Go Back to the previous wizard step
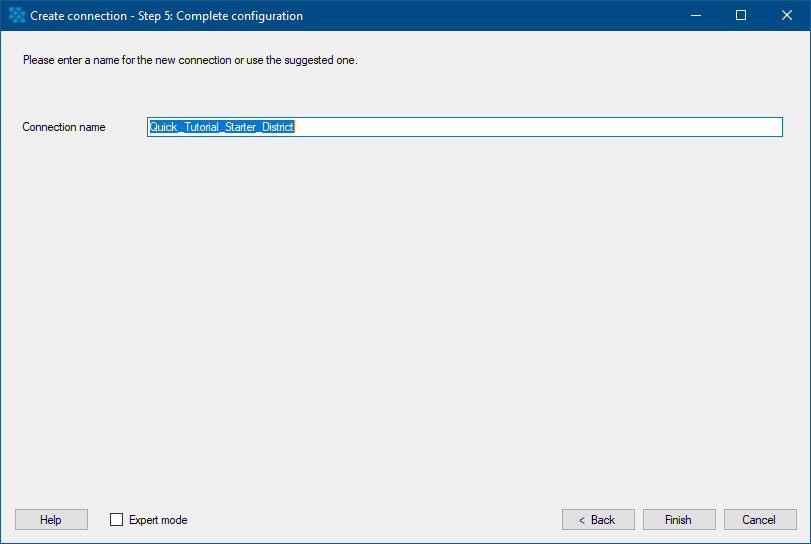811x544 pixels. pyautogui.click(x=598, y=519)
